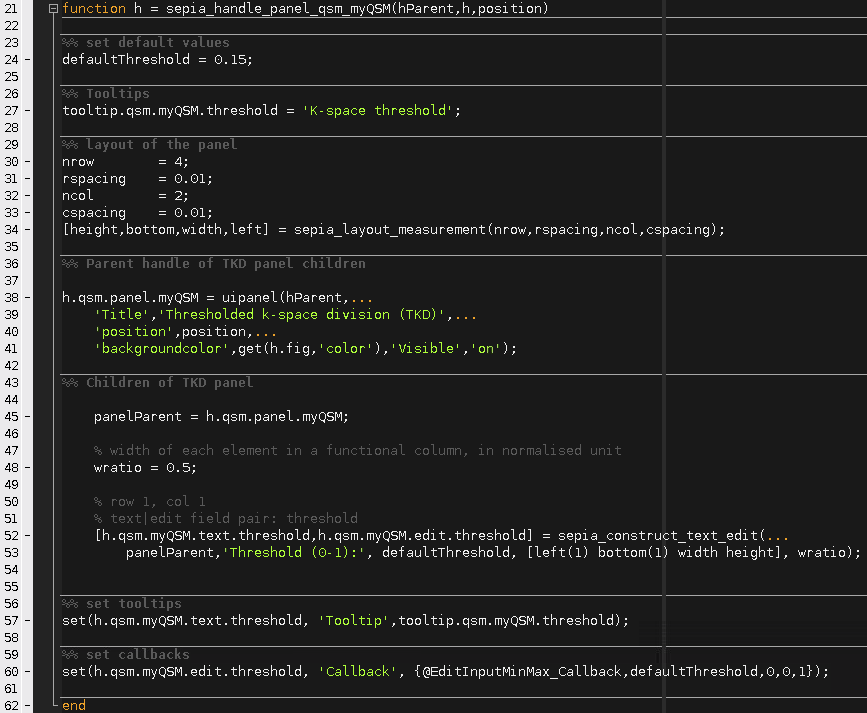Select line number 55 in the gutter
Screen dimensions: 867x713
[x=11, y=587]
